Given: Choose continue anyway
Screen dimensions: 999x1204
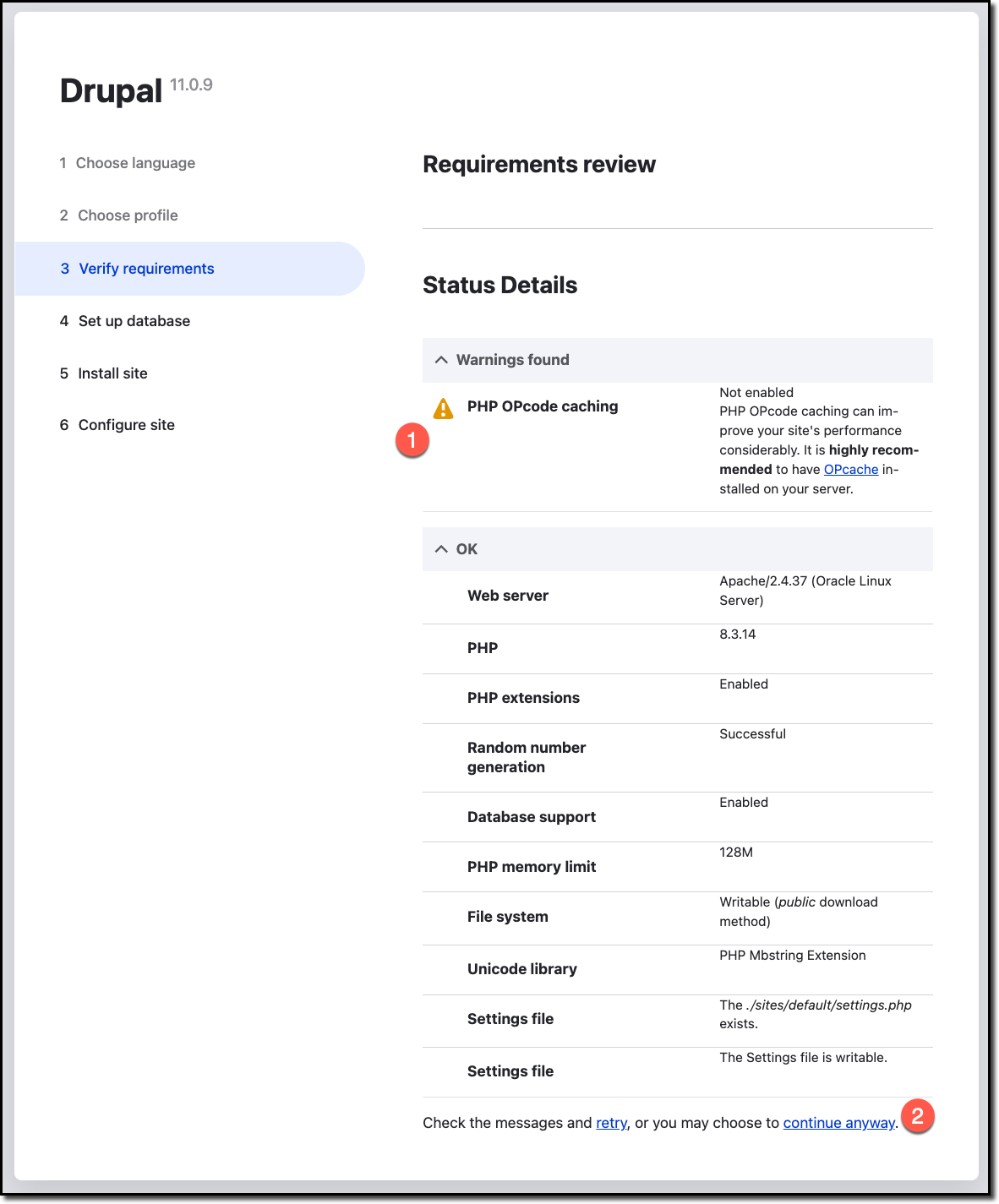Looking at the screenshot, I should click(838, 1123).
